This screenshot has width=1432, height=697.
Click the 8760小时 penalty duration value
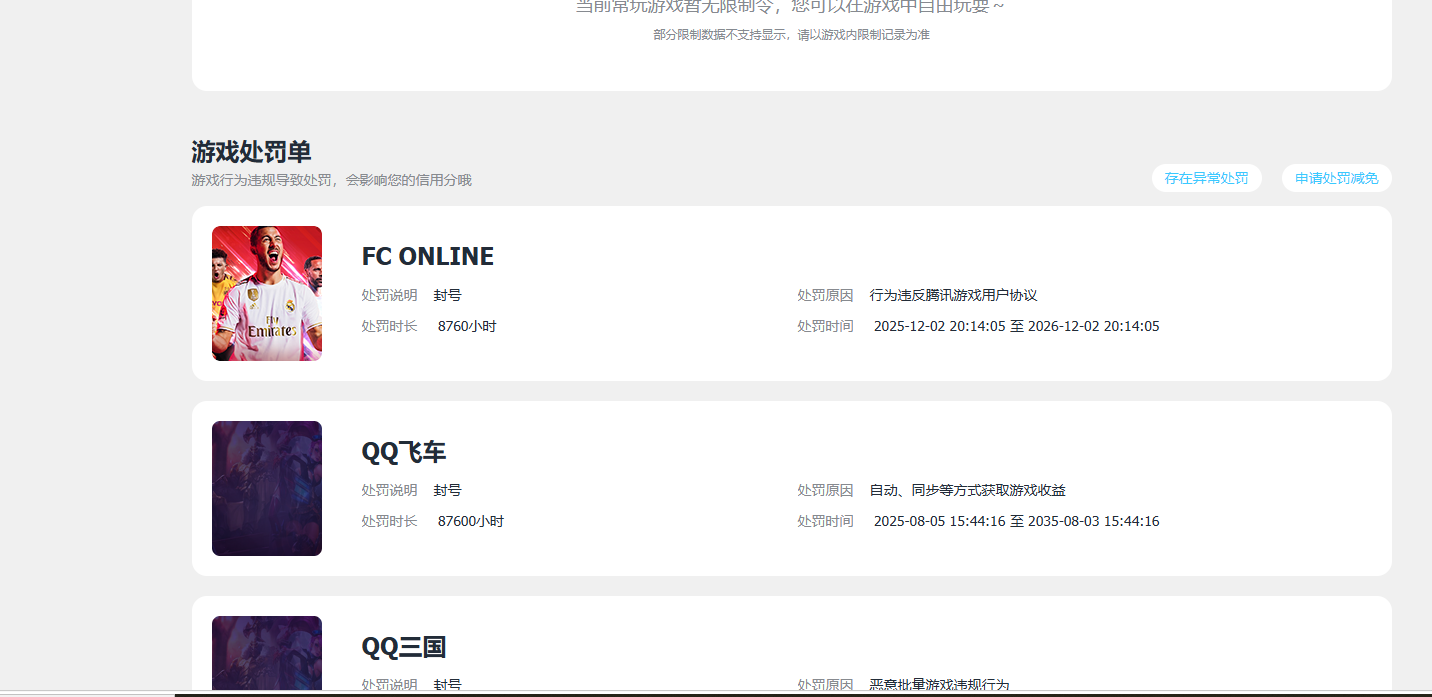point(467,326)
